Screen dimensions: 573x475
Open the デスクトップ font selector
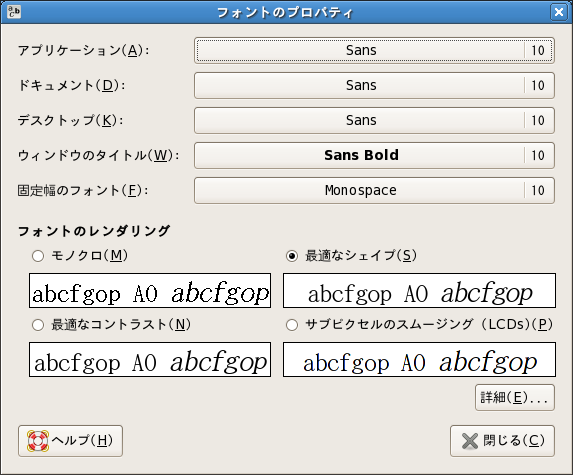(x=374, y=120)
